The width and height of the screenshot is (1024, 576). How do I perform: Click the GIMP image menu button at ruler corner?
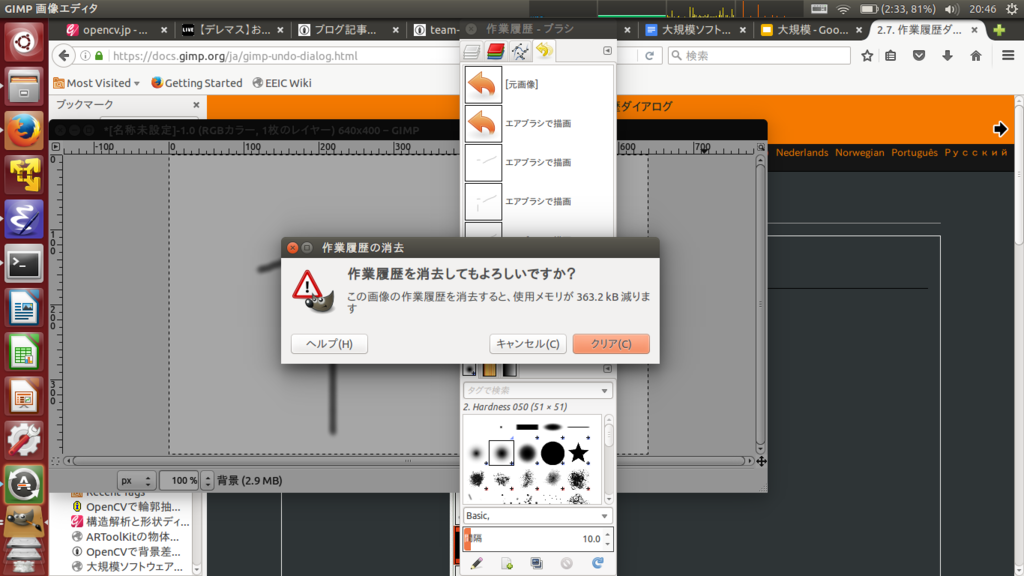click(56, 147)
